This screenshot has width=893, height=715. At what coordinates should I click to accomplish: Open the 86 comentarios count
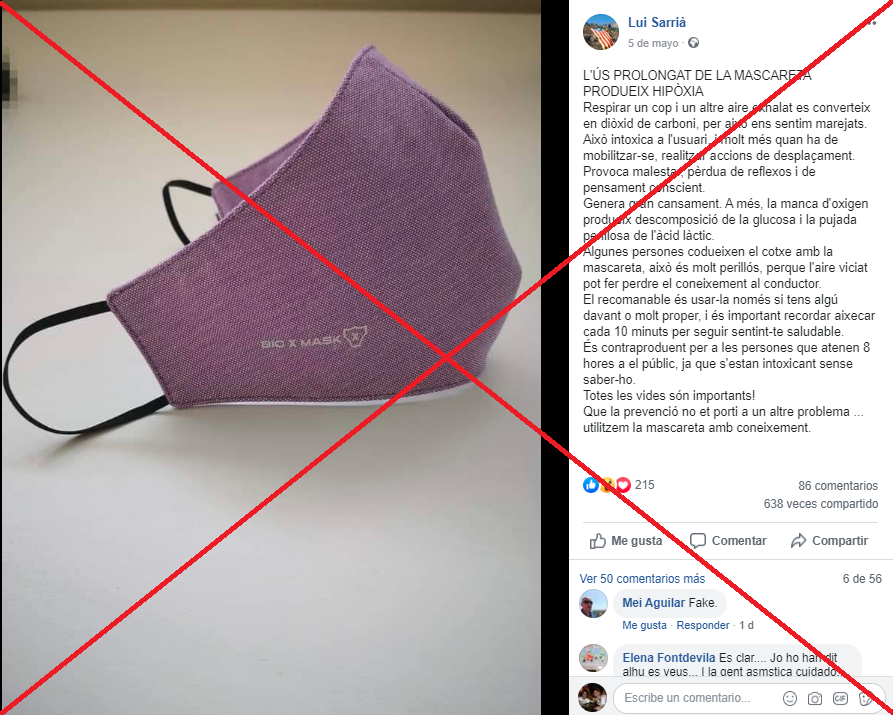coord(838,486)
